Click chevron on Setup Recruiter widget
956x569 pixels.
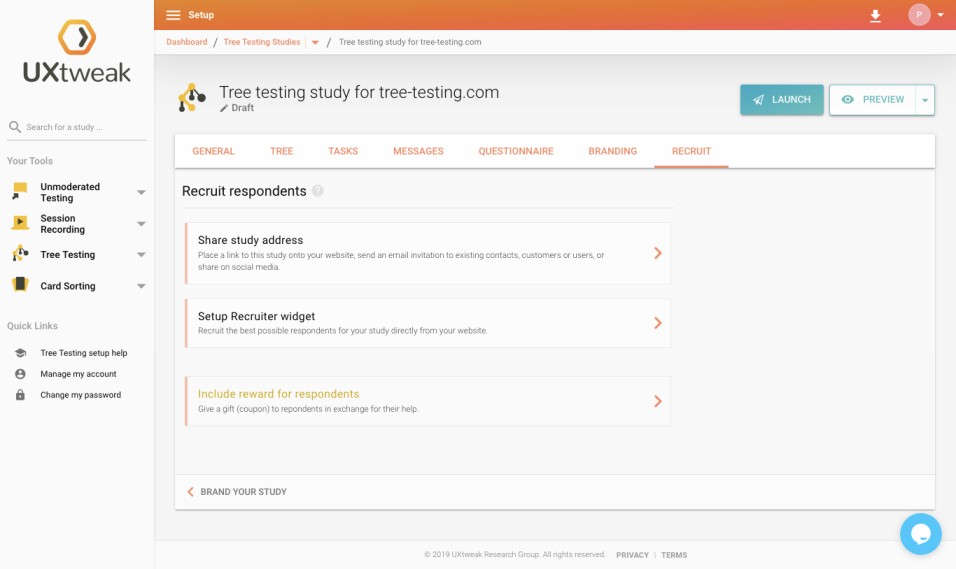pyautogui.click(x=658, y=323)
